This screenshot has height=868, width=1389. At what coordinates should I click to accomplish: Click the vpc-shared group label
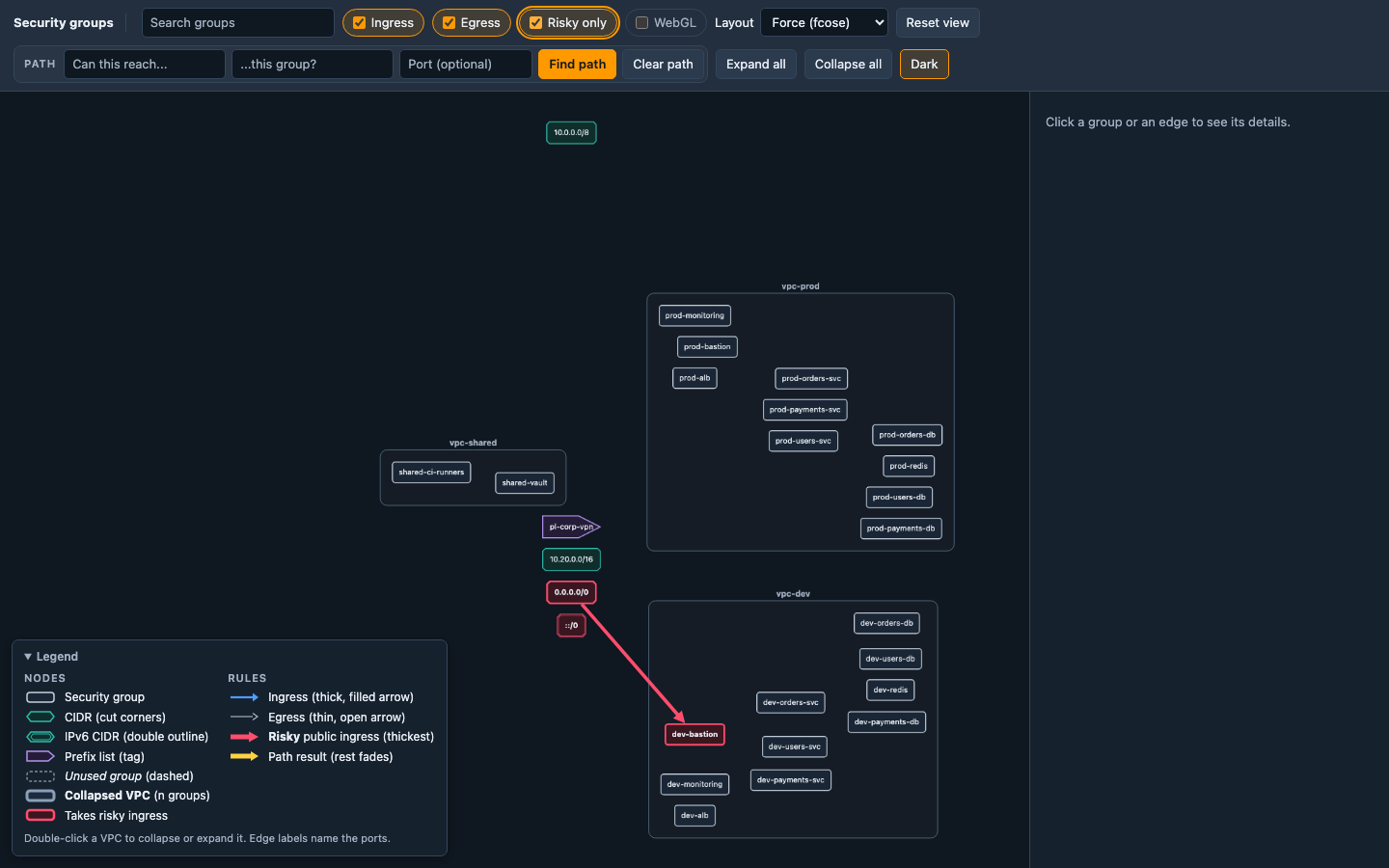[473, 444]
